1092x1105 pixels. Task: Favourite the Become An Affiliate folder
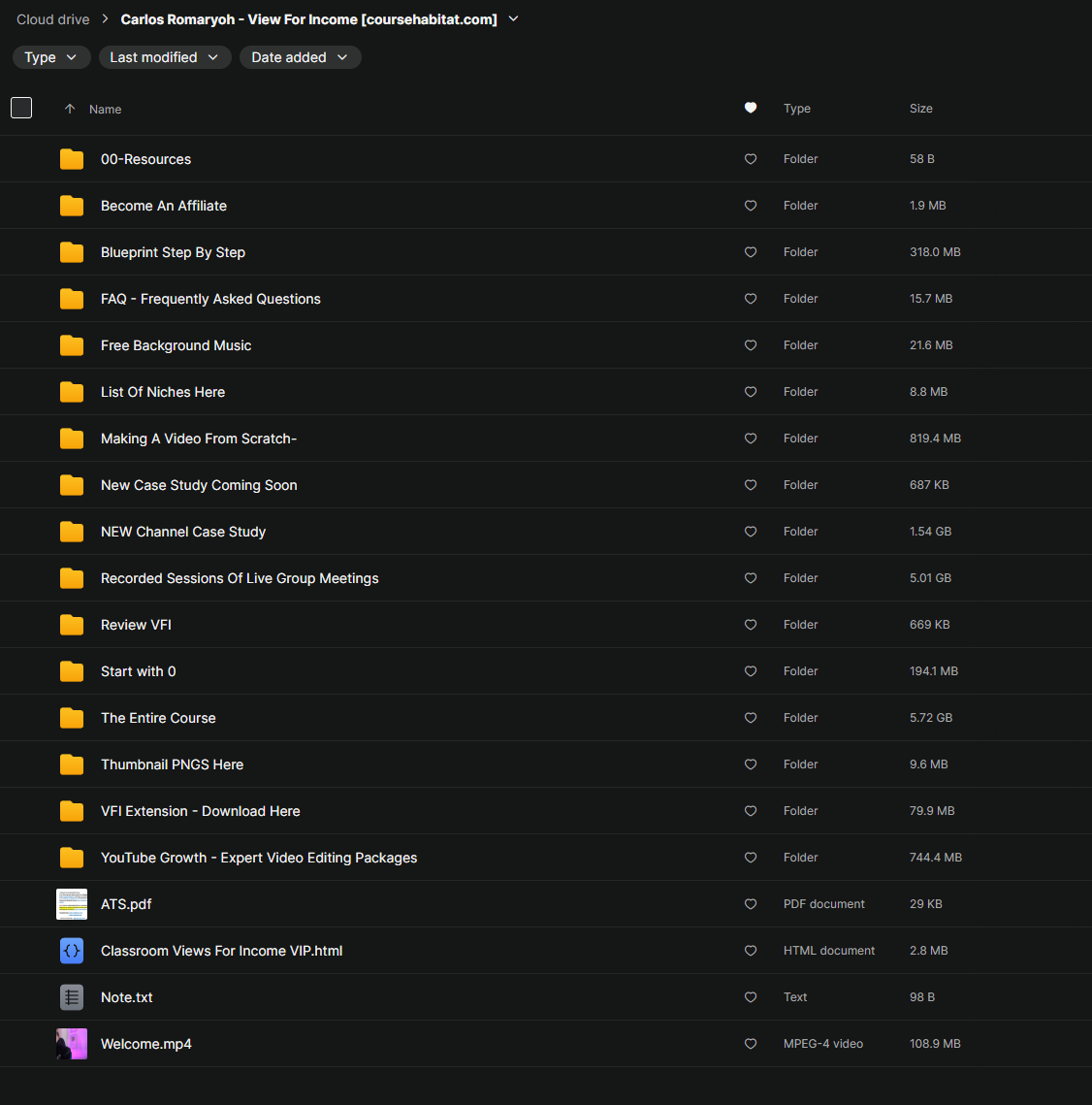point(751,206)
